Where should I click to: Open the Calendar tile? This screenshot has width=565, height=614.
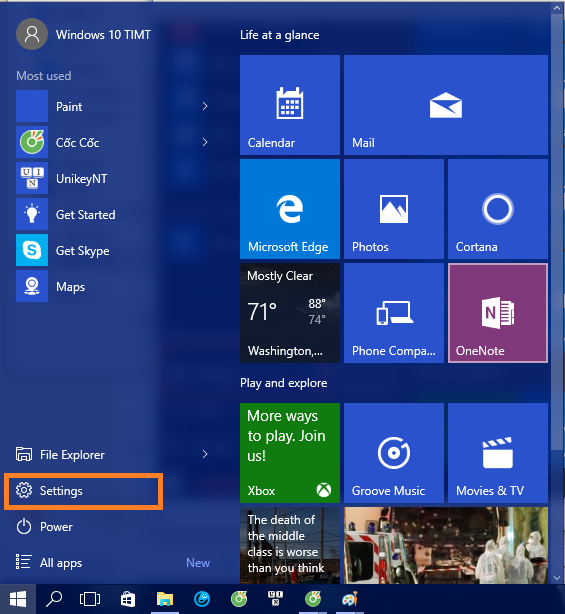pyautogui.click(x=290, y=105)
